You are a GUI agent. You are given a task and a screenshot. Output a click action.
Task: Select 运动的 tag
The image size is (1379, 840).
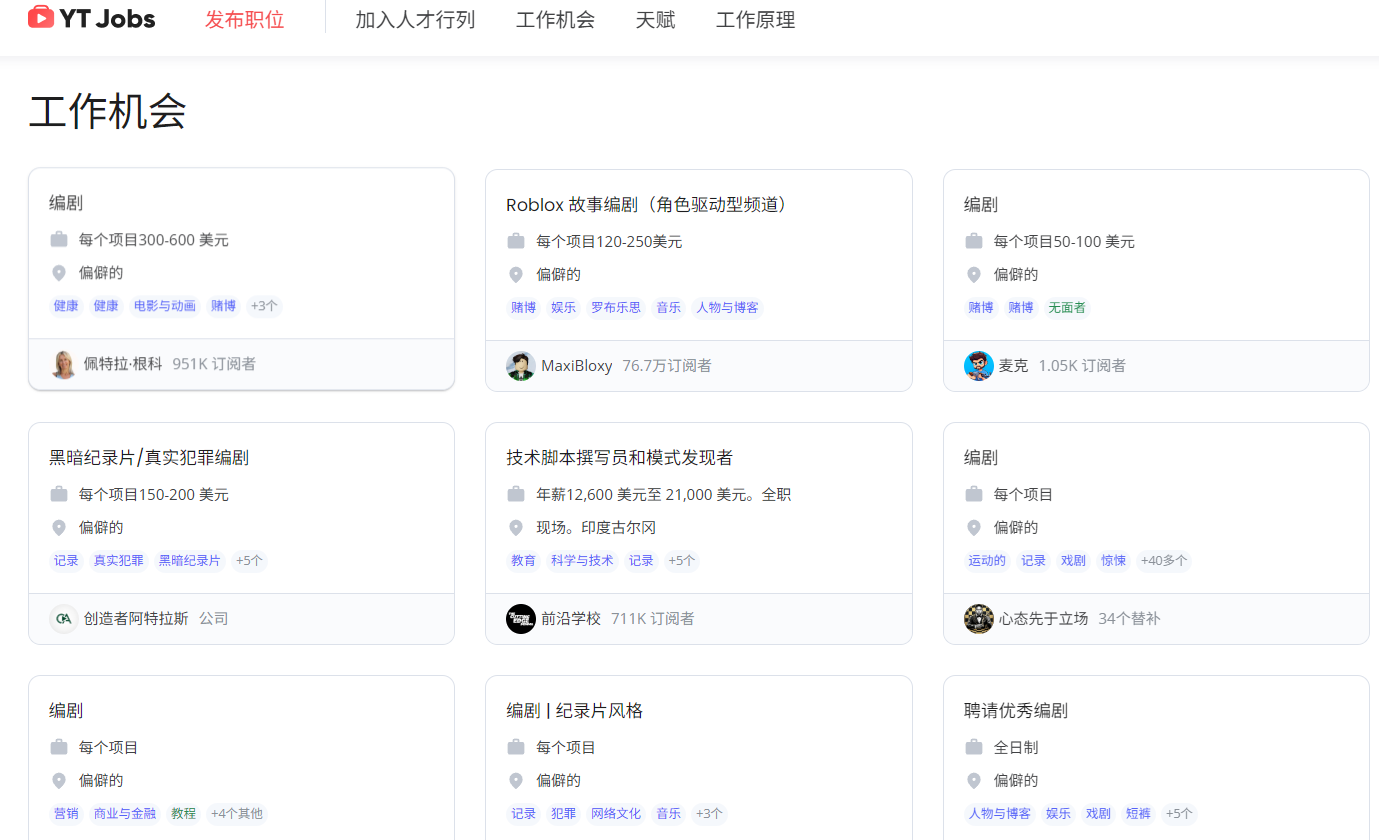coord(987,561)
